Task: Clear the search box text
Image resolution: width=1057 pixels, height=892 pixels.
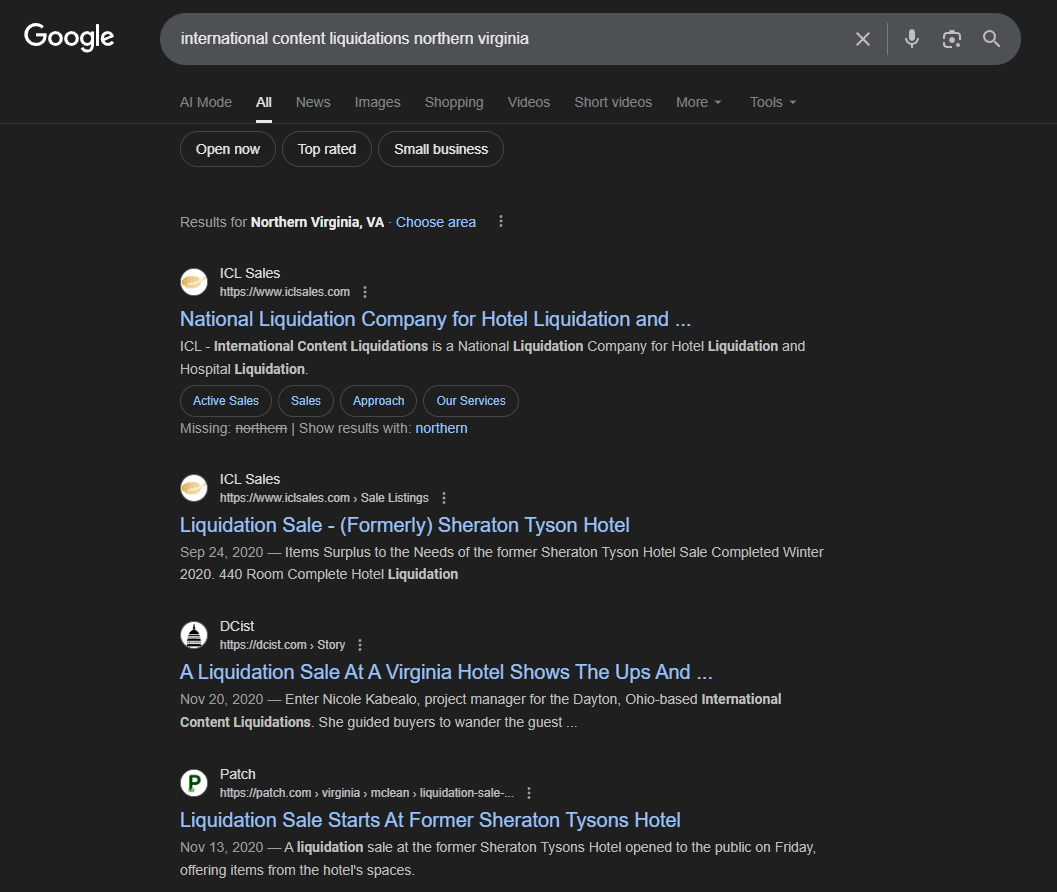Action: click(x=862, y=39)
